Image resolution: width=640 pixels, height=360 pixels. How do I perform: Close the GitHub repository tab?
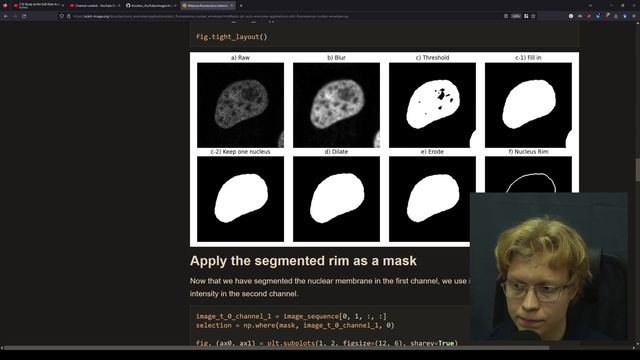click(175, 6)
